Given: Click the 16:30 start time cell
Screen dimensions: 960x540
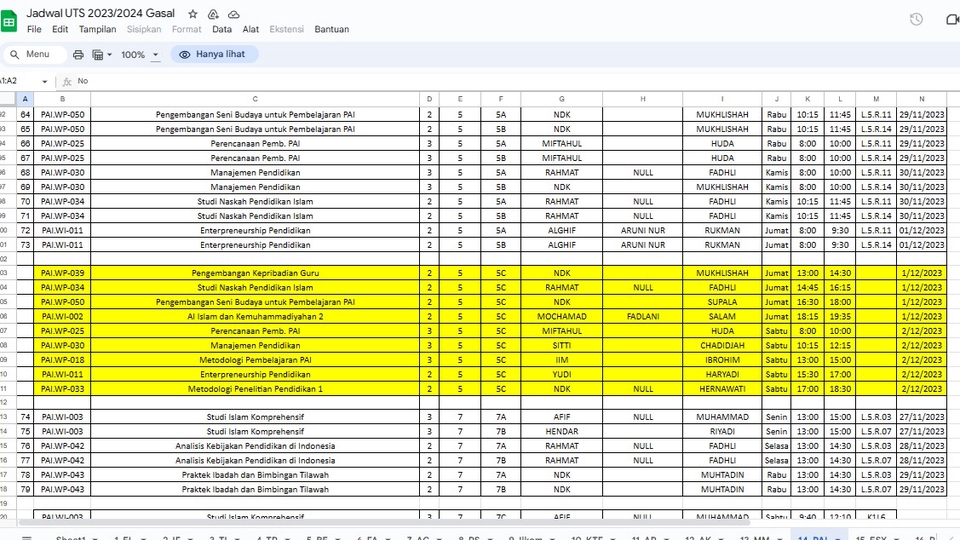Looking at the screenshot, I should (x=807, y=302).
